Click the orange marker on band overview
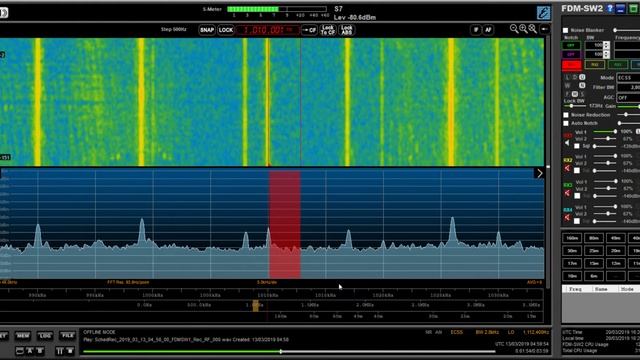 [256, 305]
